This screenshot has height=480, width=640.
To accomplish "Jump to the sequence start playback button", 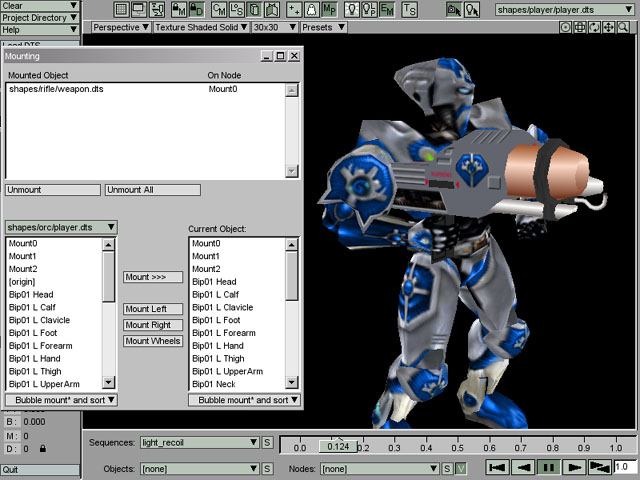I will (497, 467).
